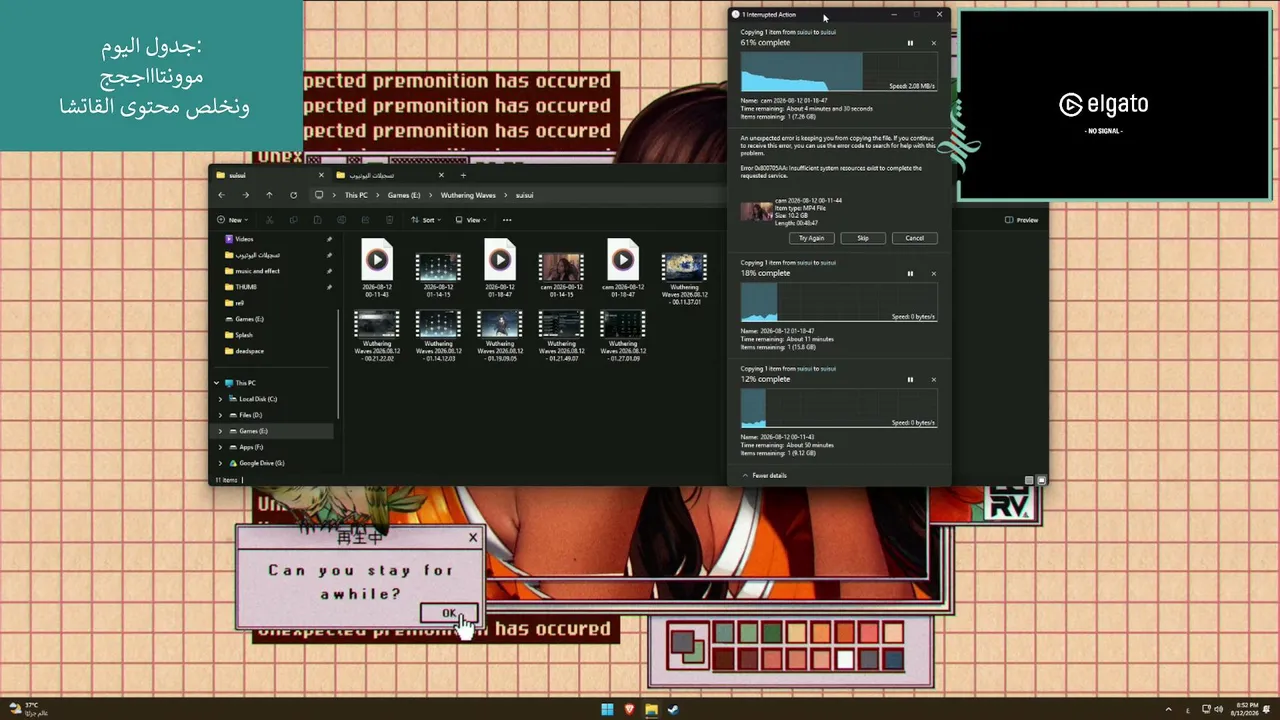Click the Cut icon in Explorer toolbar

(x=269, y=220)
